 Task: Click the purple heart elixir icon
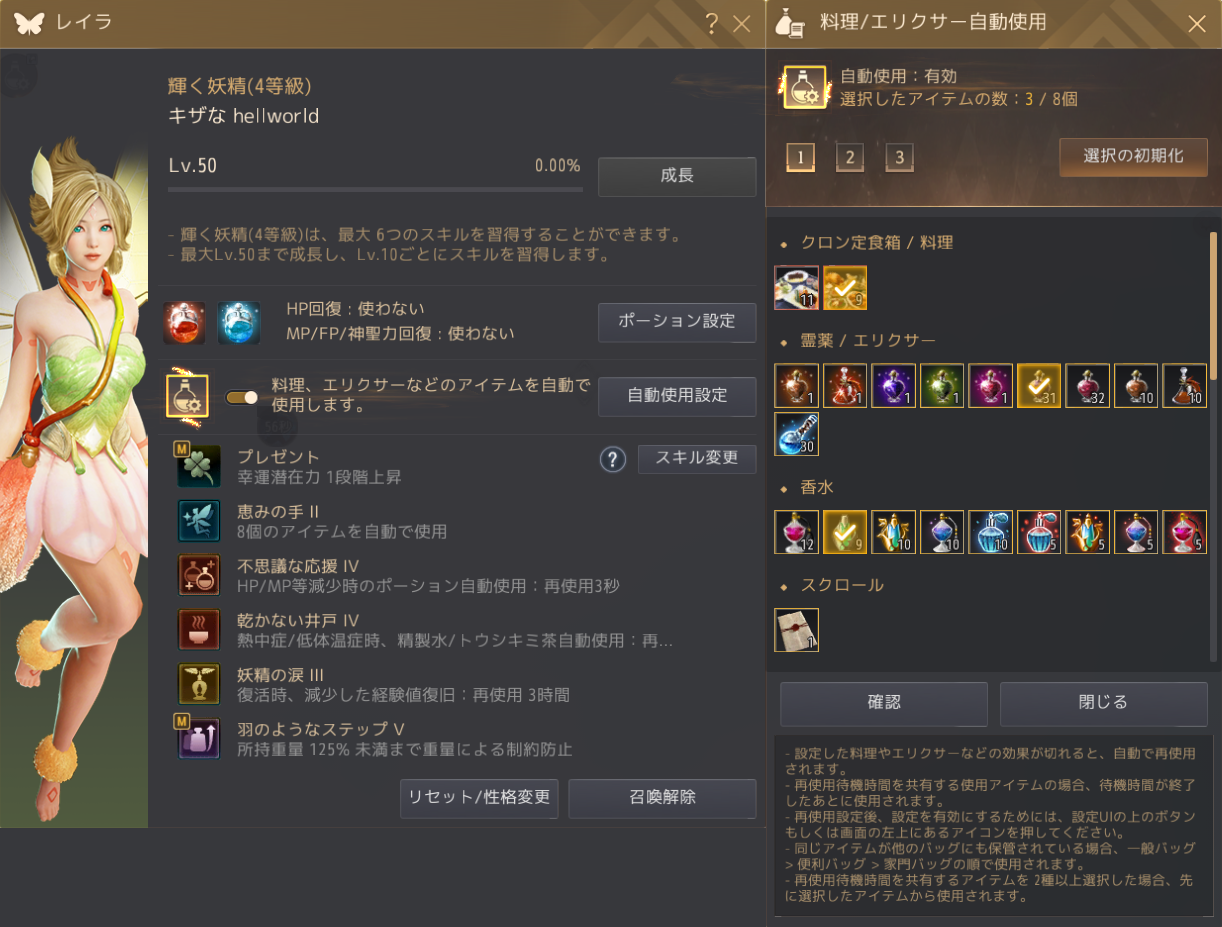[893, 385]
